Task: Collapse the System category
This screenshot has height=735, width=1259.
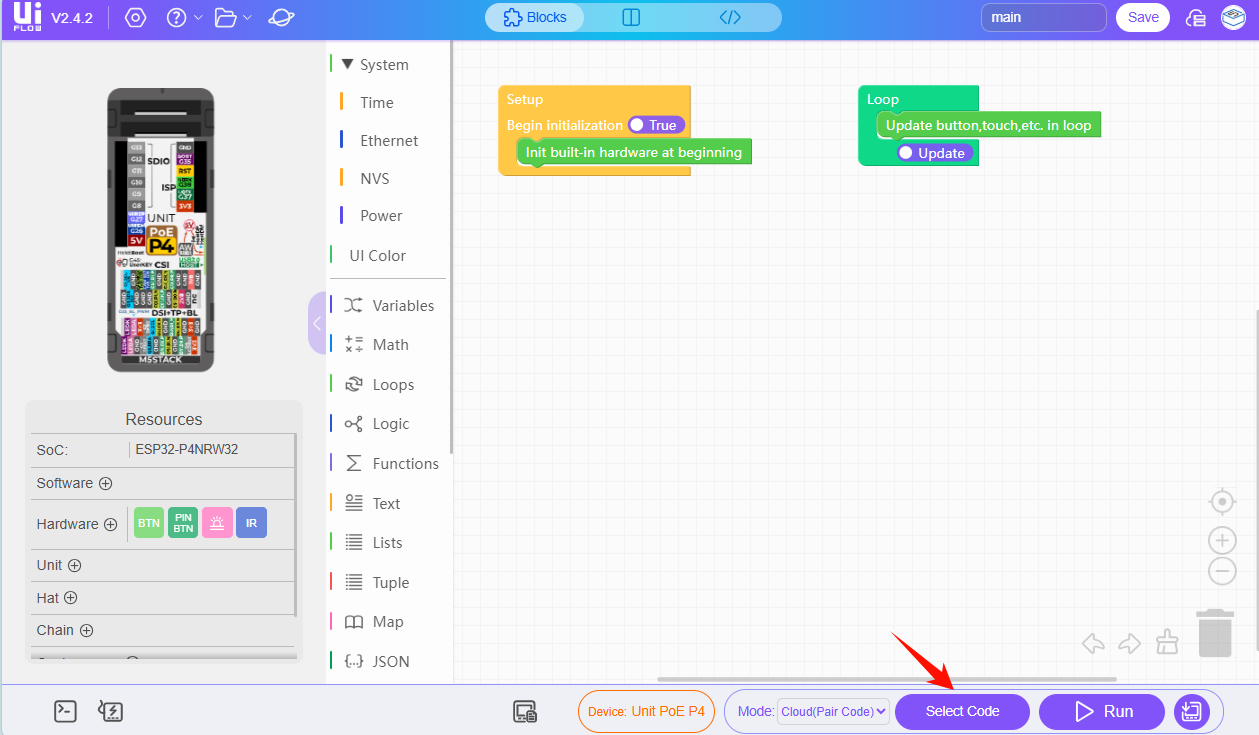Action: pyautogui.click(x=348, y=64)
